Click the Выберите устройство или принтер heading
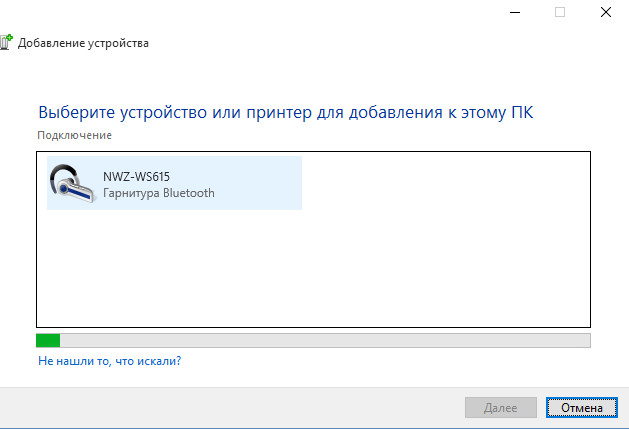Viewport: 629px width, 429px height. click(x=285, y=111)
